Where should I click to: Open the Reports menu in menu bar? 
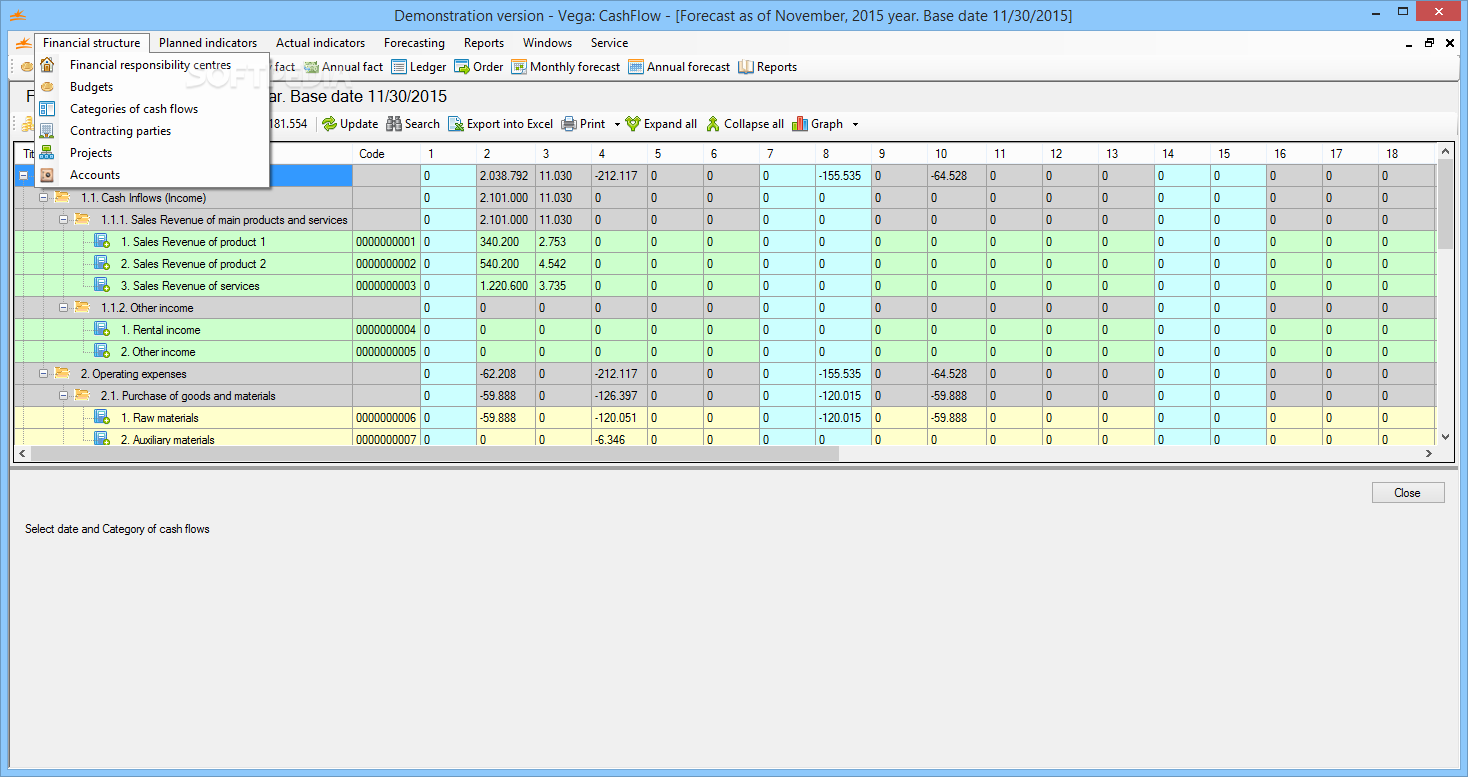(x=484, y=43)
